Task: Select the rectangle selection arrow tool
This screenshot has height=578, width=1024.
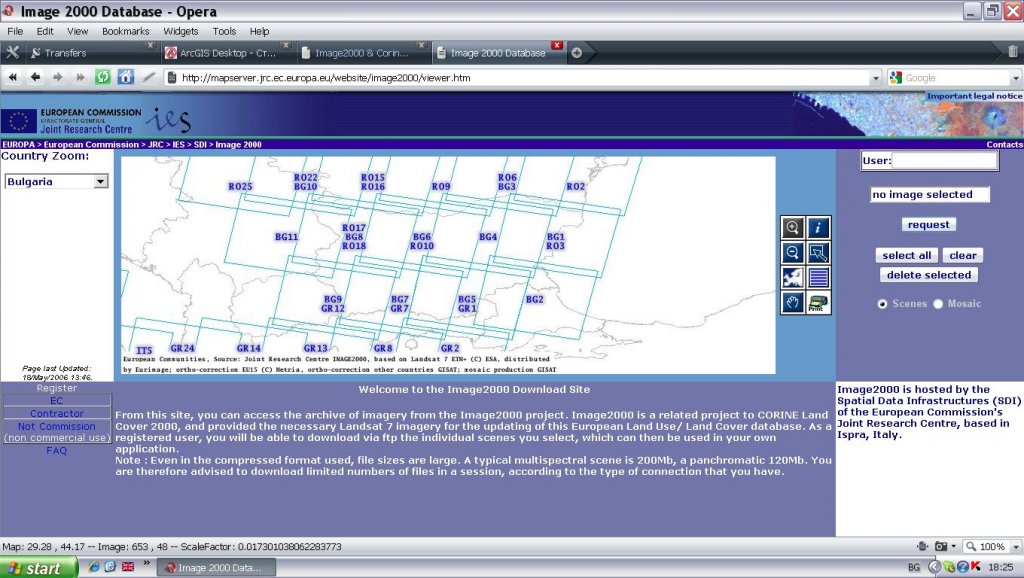Action: coord(818,253)
